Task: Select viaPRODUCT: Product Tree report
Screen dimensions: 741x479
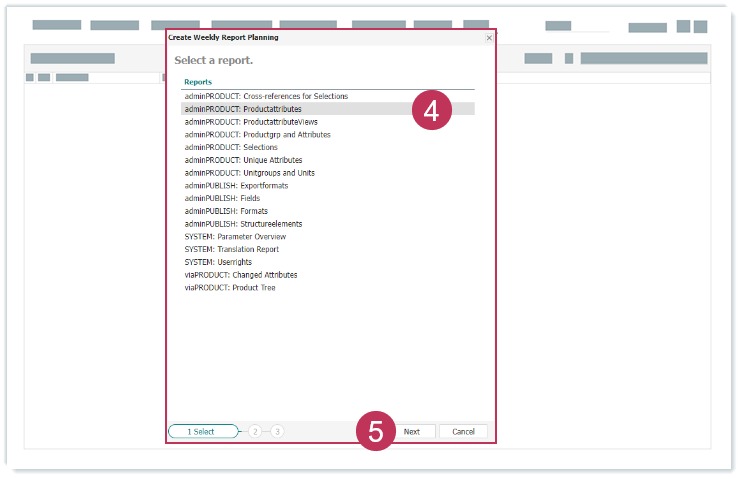Action: pos(230,288)
